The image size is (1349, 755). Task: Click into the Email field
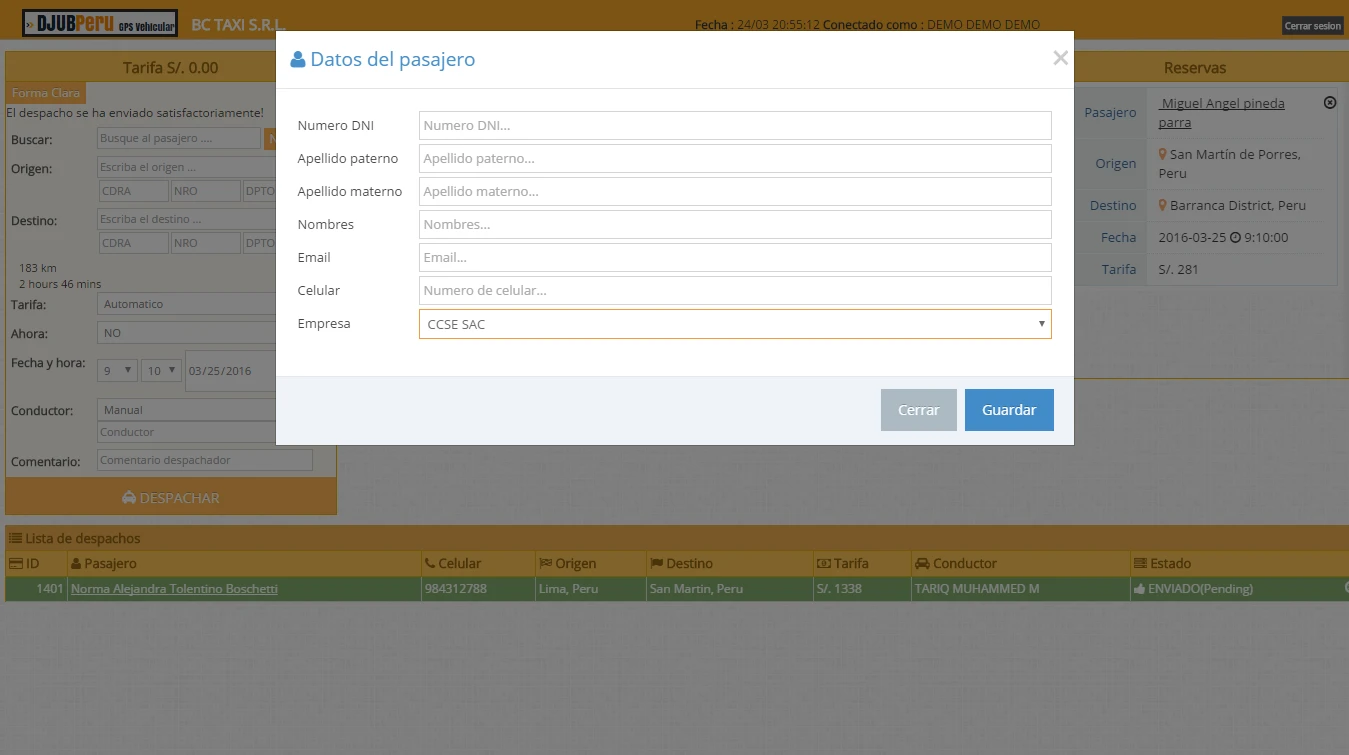[735, 258]
